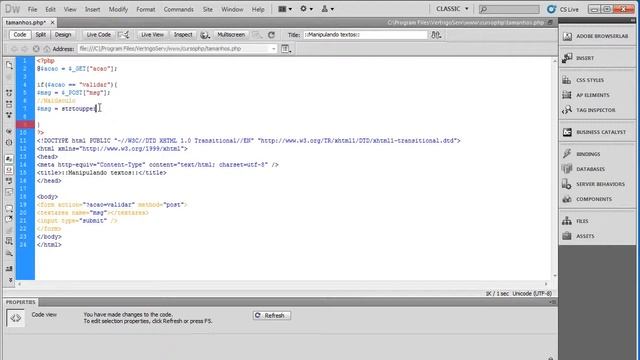Open the Files panel

coord(597,221)
